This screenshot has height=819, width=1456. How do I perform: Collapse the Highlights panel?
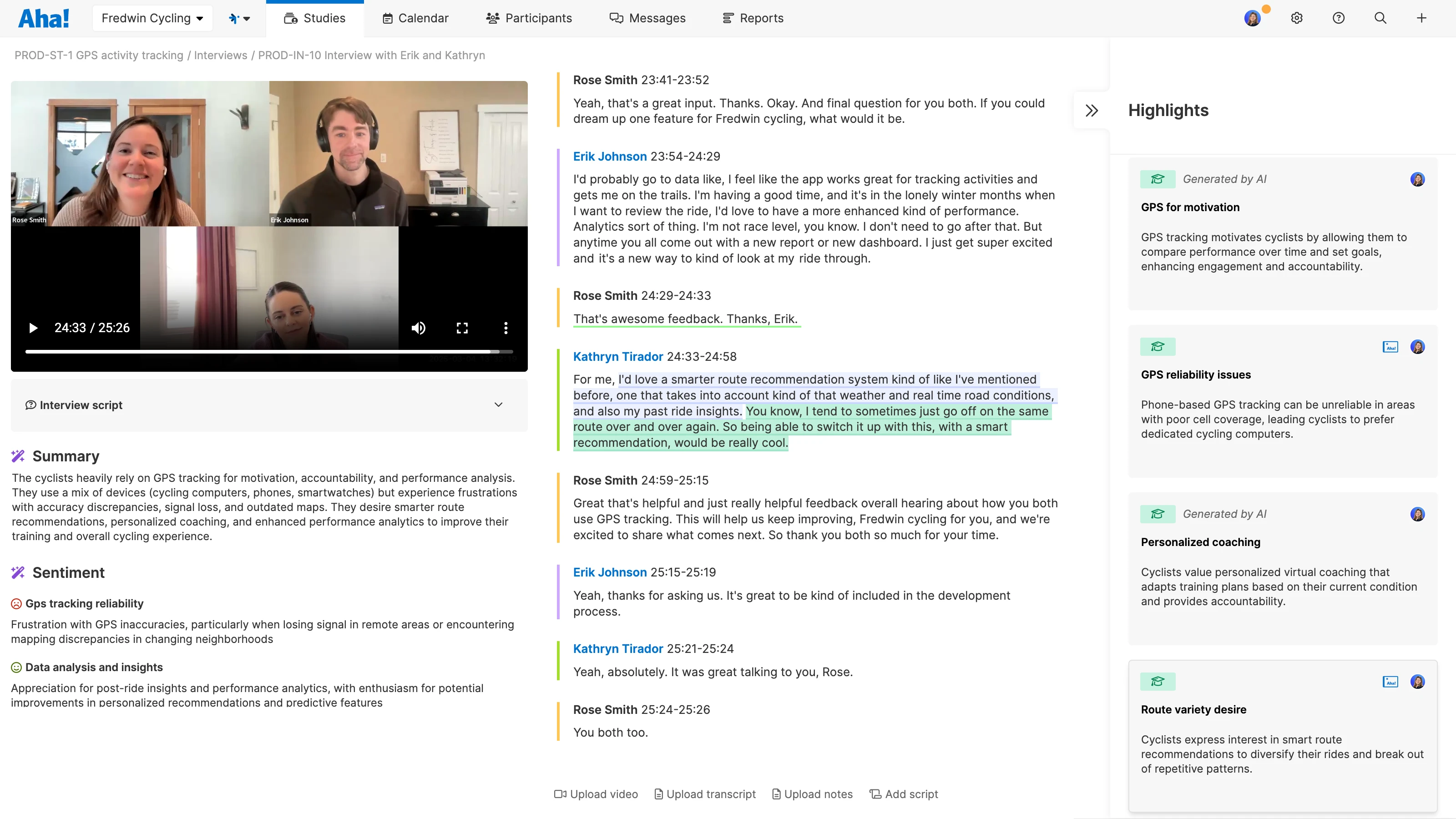coord(1092,110)
